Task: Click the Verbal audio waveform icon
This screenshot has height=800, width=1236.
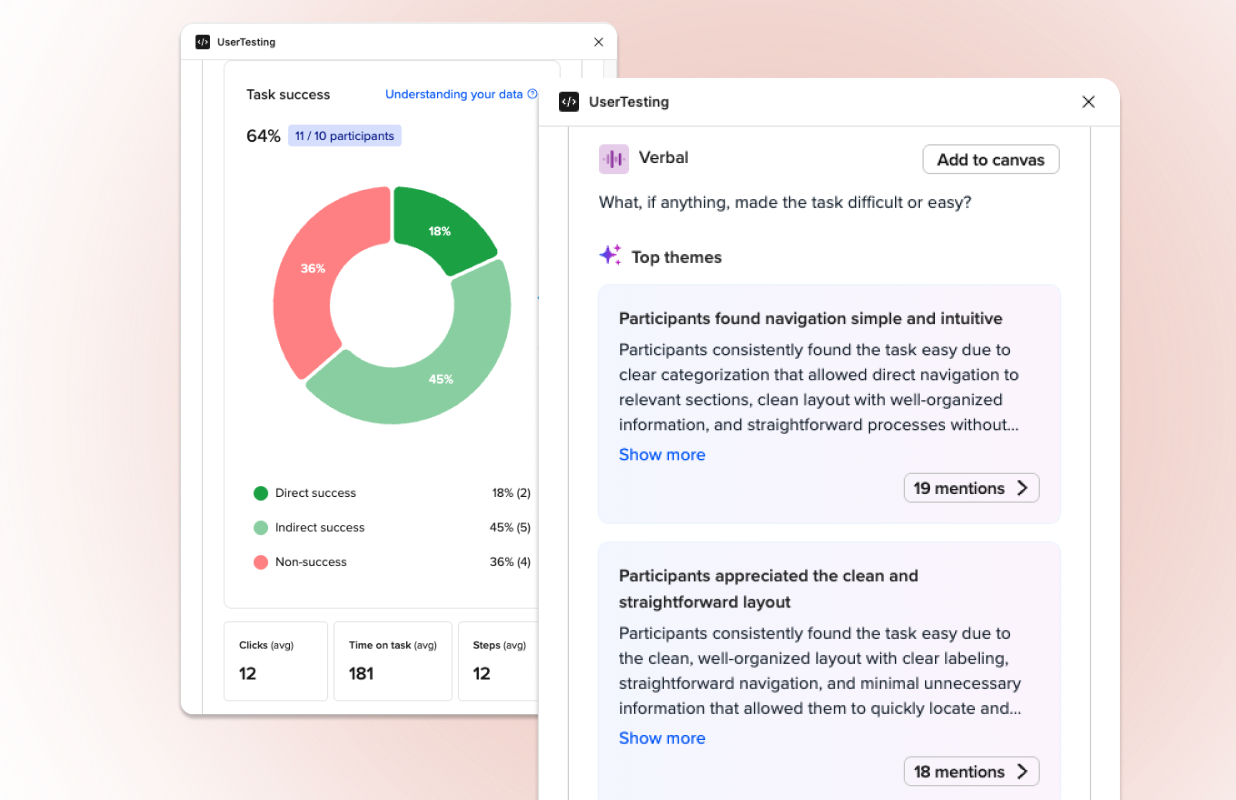Action: click(x=614, y=159)
